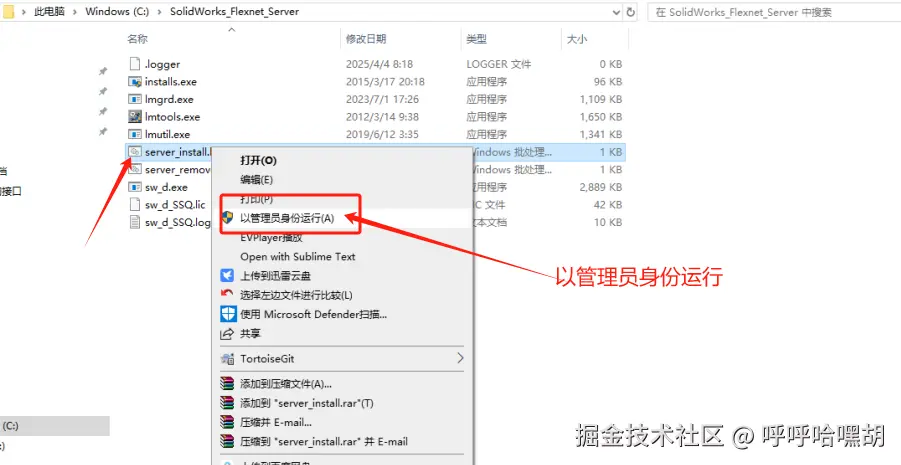
Task: Expand the chevron after Windows (C:) in breadcrumb
Action: (160, 11)
